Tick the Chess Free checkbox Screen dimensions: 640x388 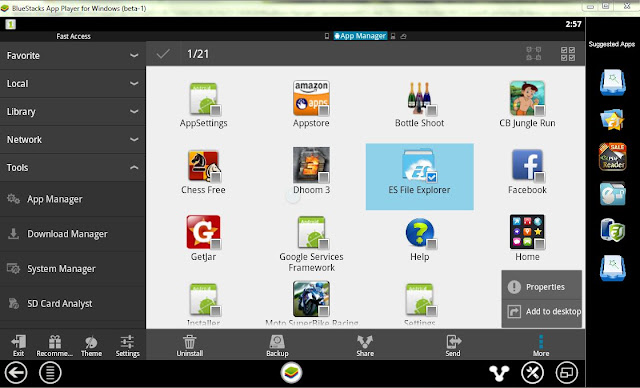click(216, 177)
